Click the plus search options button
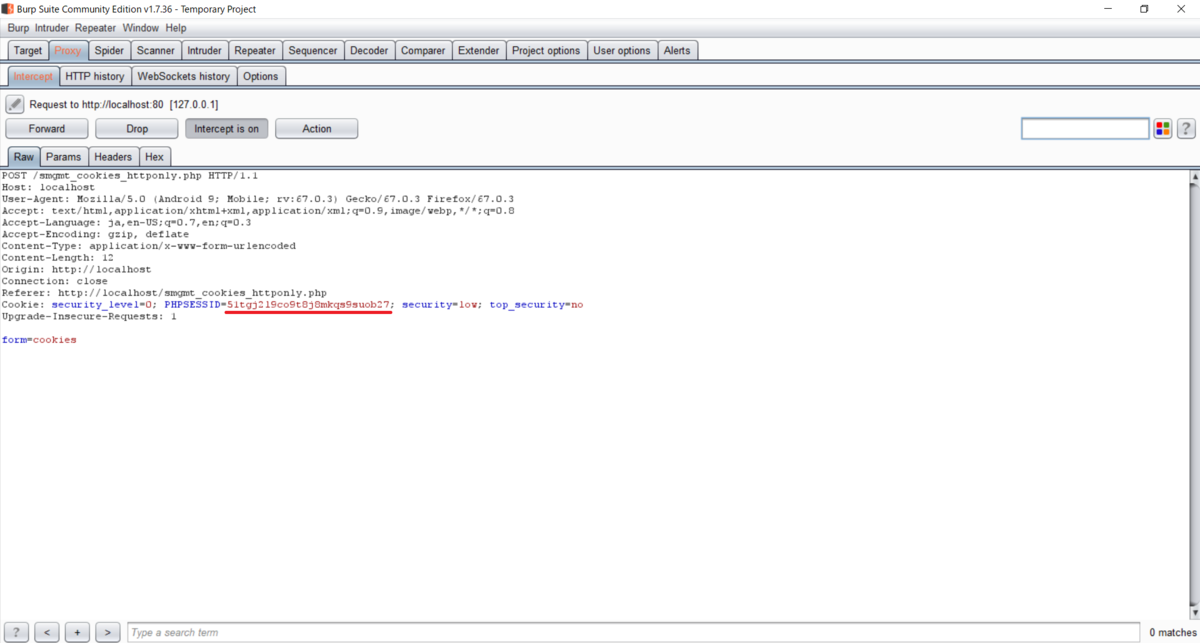Screen dimensions: 1200x643 tap(77, 632)
